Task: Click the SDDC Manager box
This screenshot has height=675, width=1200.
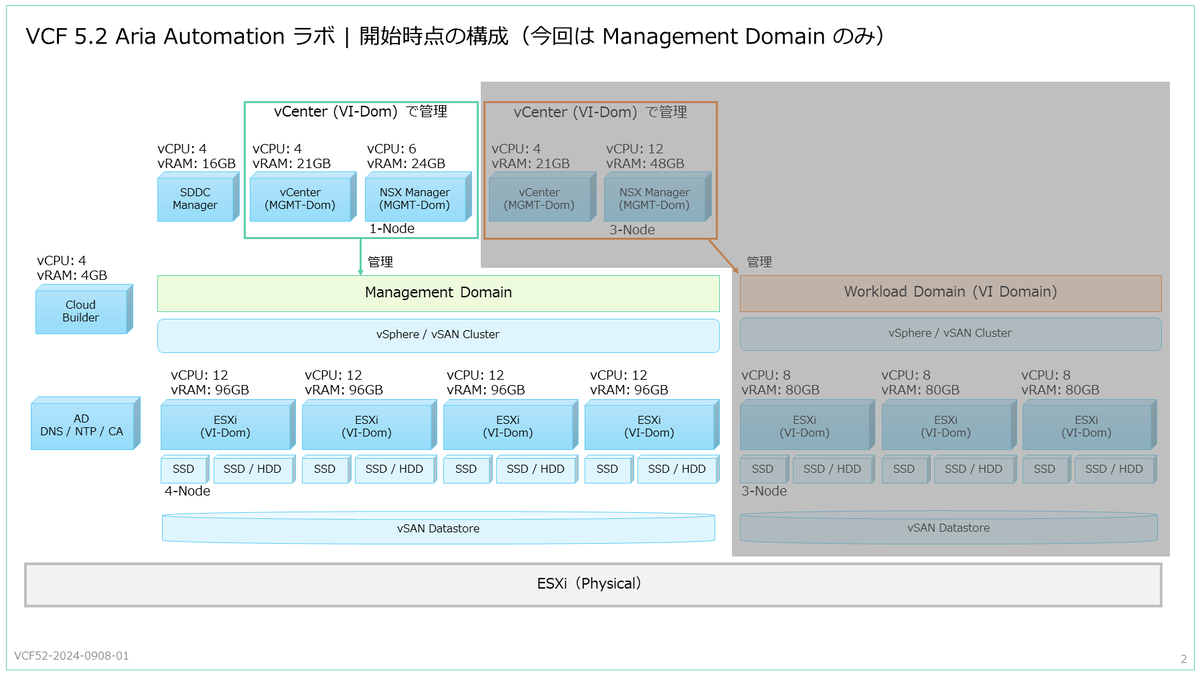Action: pos(198,198)
